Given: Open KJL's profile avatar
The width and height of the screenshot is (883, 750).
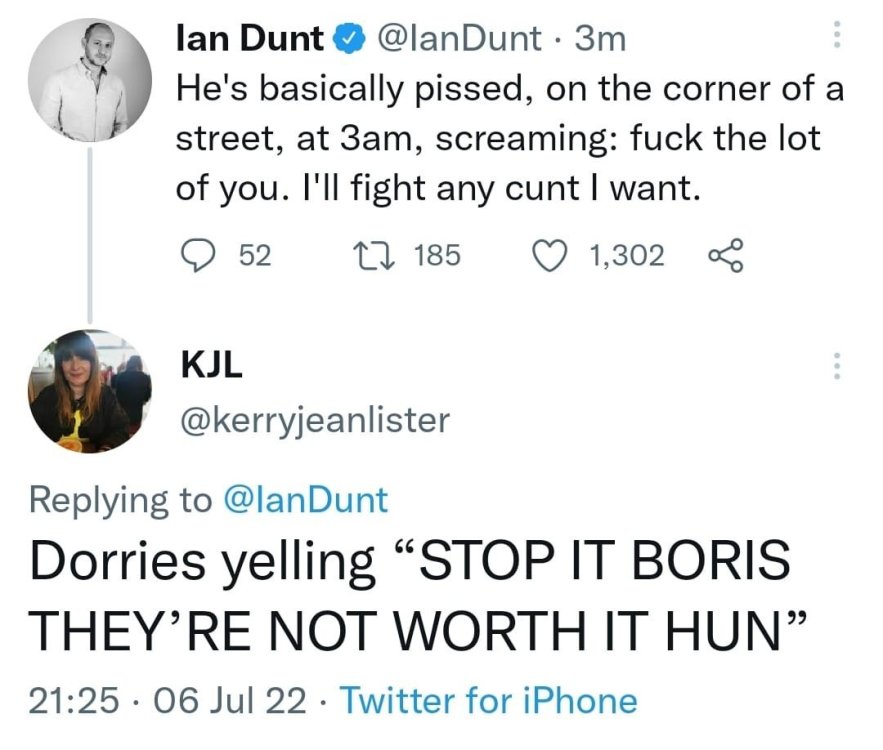Looking at the screenshot, I should pyautogui.click(x=90, y=391).
